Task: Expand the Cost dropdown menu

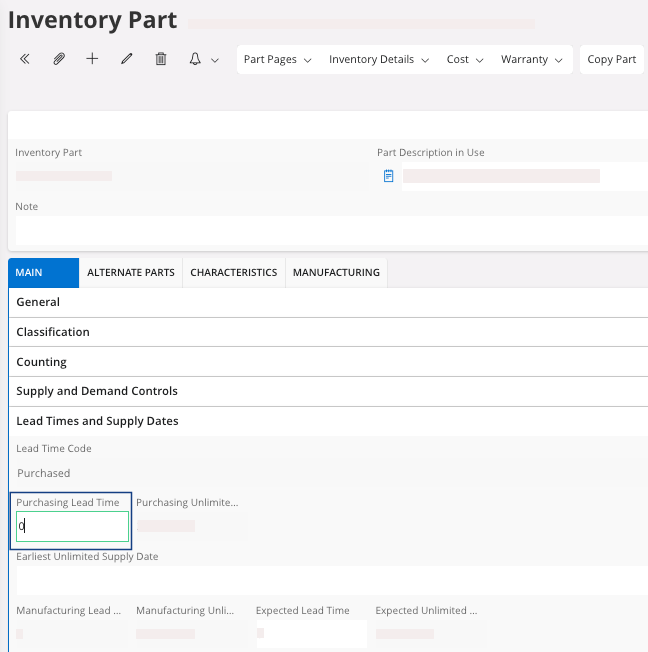Action: [465, 60]
